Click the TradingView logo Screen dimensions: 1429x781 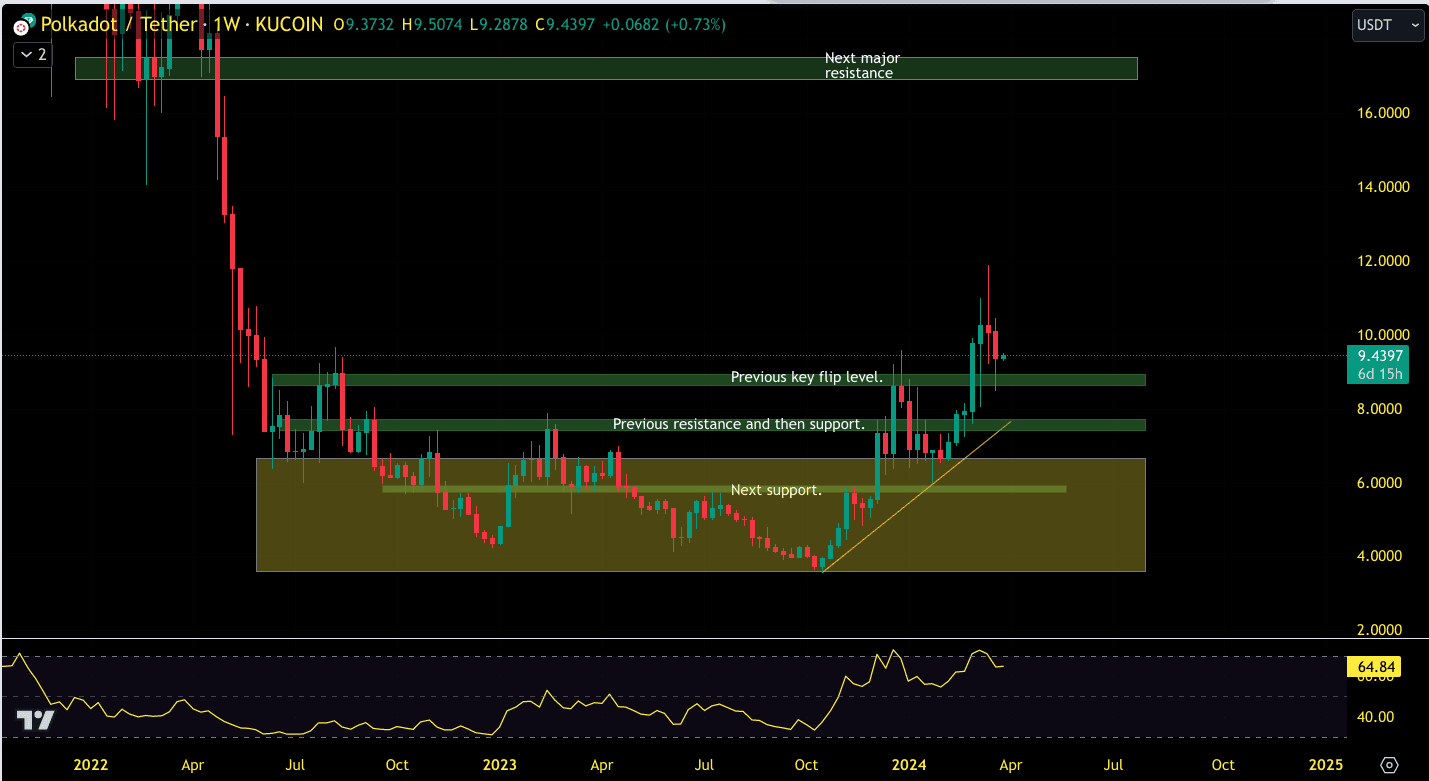tap(36, 720)
